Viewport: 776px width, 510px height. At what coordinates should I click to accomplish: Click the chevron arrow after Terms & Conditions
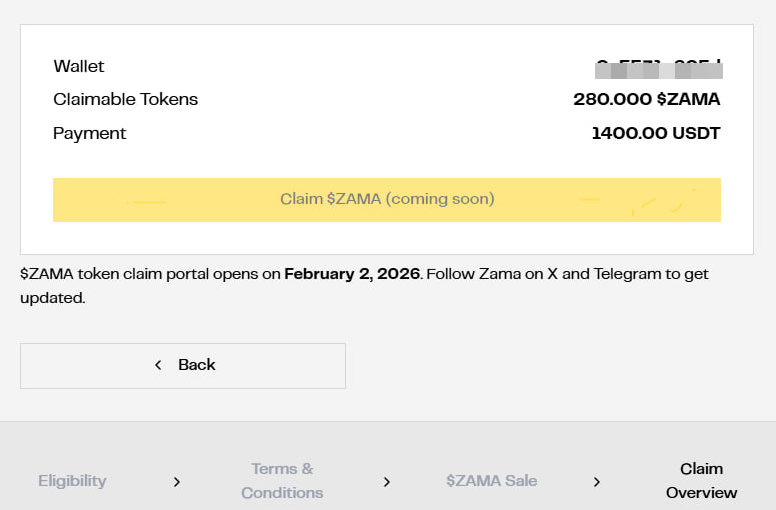tap(387, 481)
